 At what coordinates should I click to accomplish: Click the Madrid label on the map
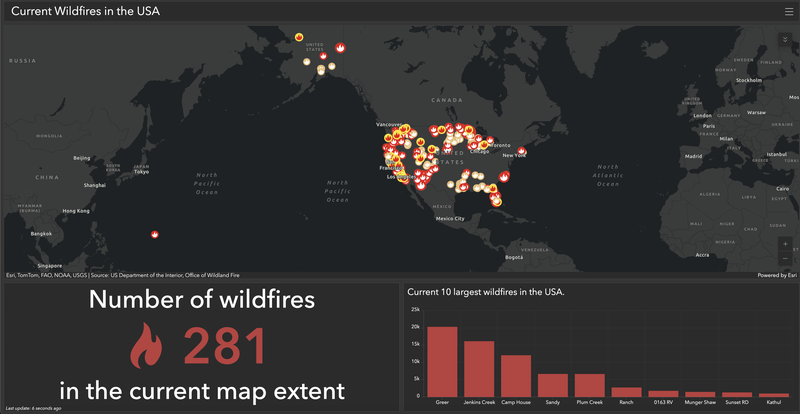[x=693, y=156]
